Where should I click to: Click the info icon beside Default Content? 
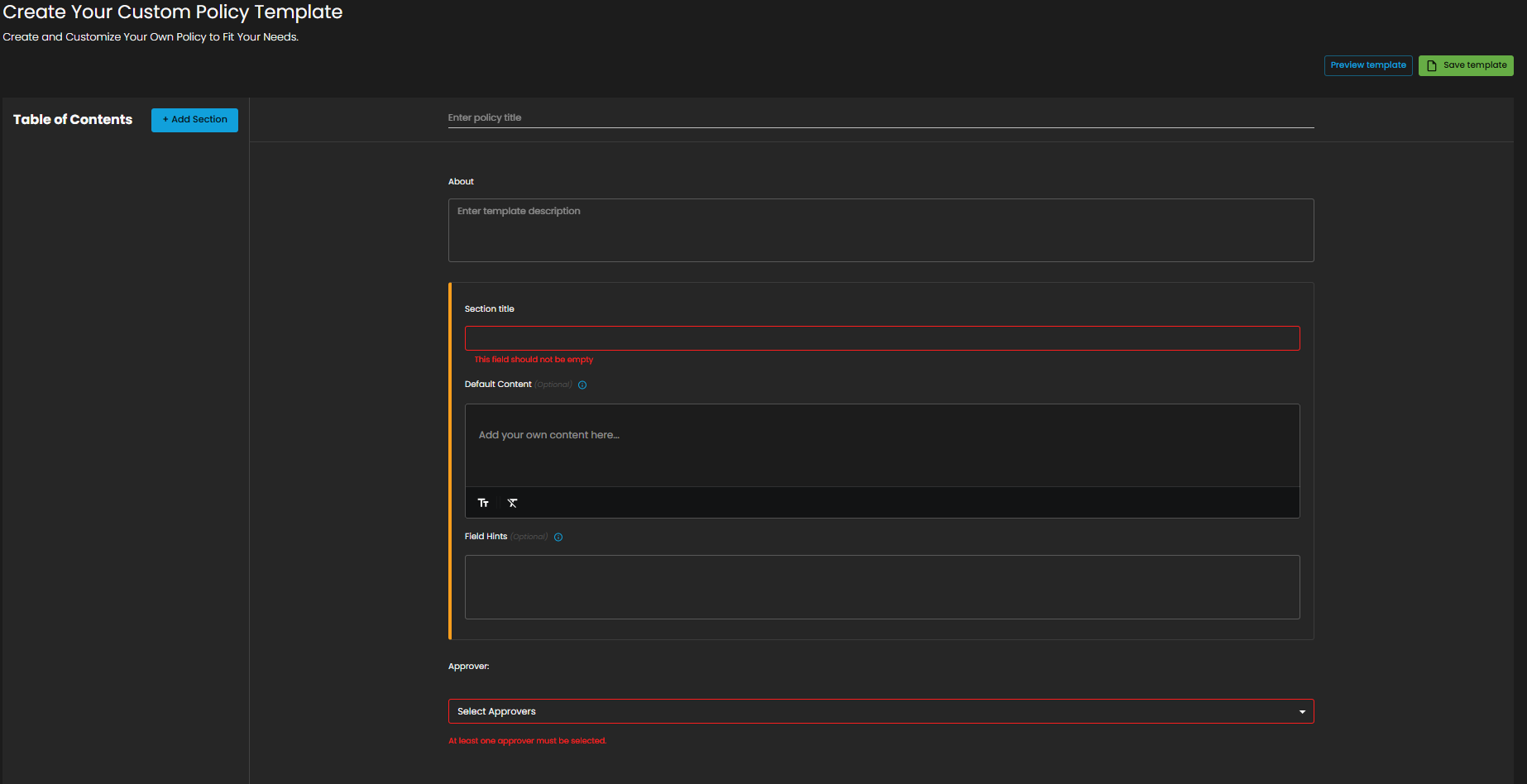pos(582,385)
